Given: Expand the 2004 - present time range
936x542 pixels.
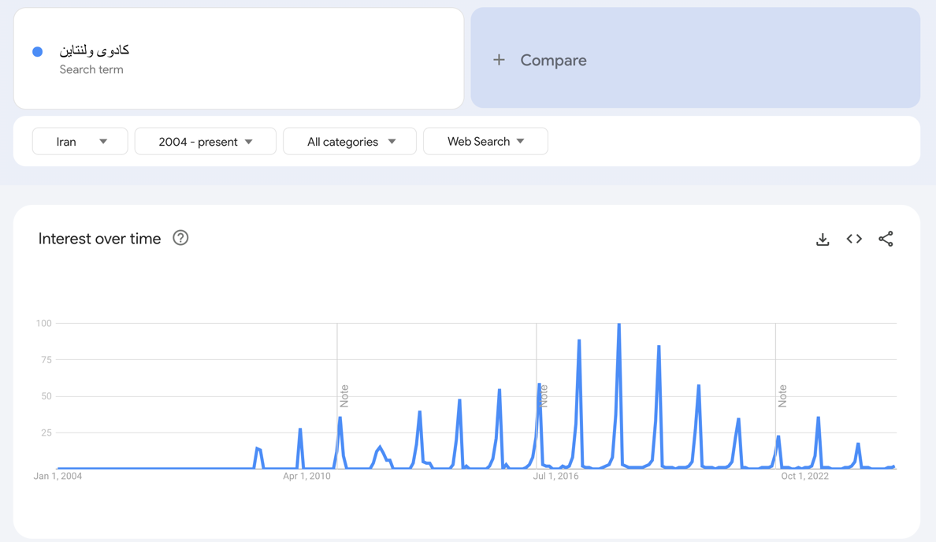Looking at the screenshot, I should click(x=205, y=142).
